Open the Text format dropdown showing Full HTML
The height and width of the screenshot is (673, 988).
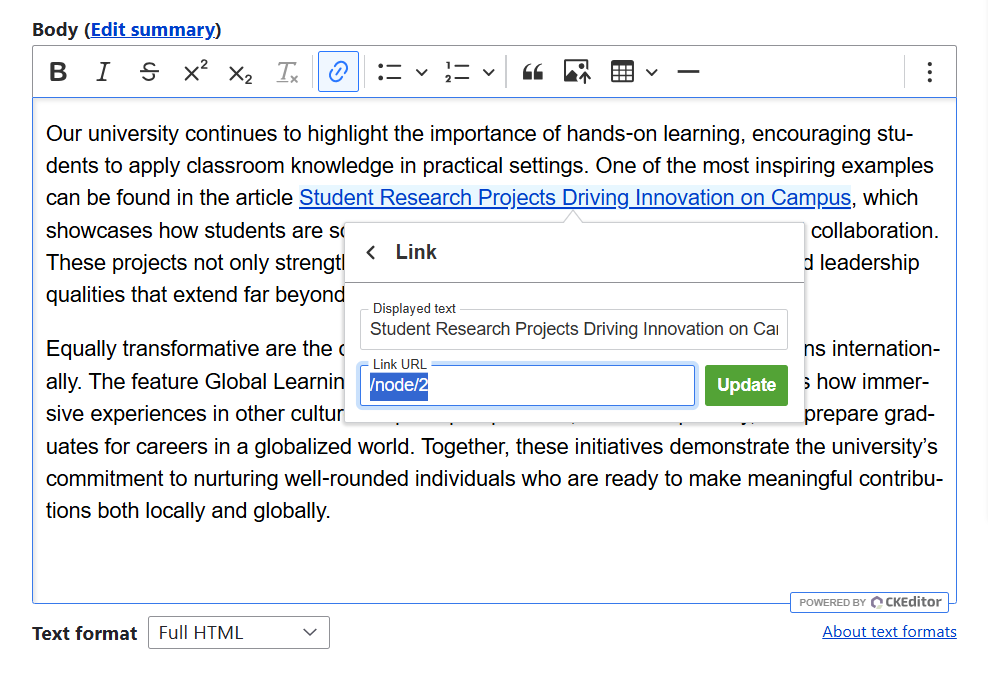pyautogui.click(x=238, y=632)
